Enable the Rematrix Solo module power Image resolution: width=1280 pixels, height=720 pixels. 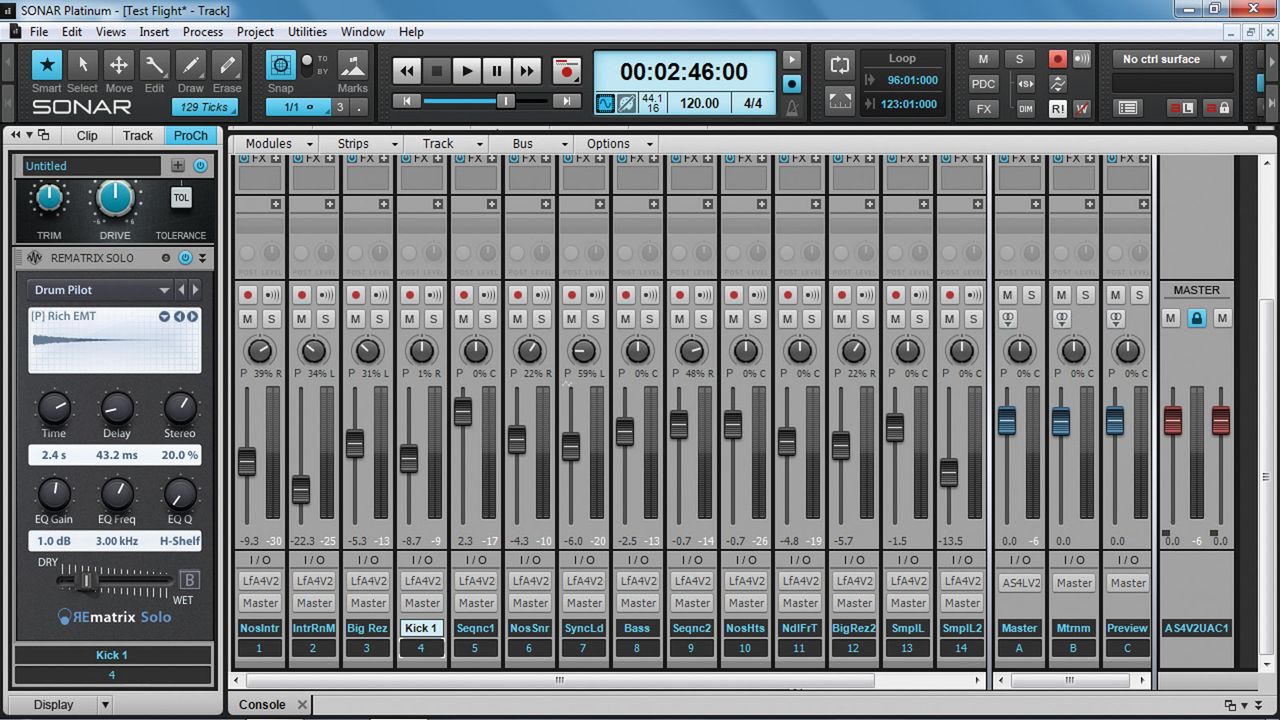[184, 258]
